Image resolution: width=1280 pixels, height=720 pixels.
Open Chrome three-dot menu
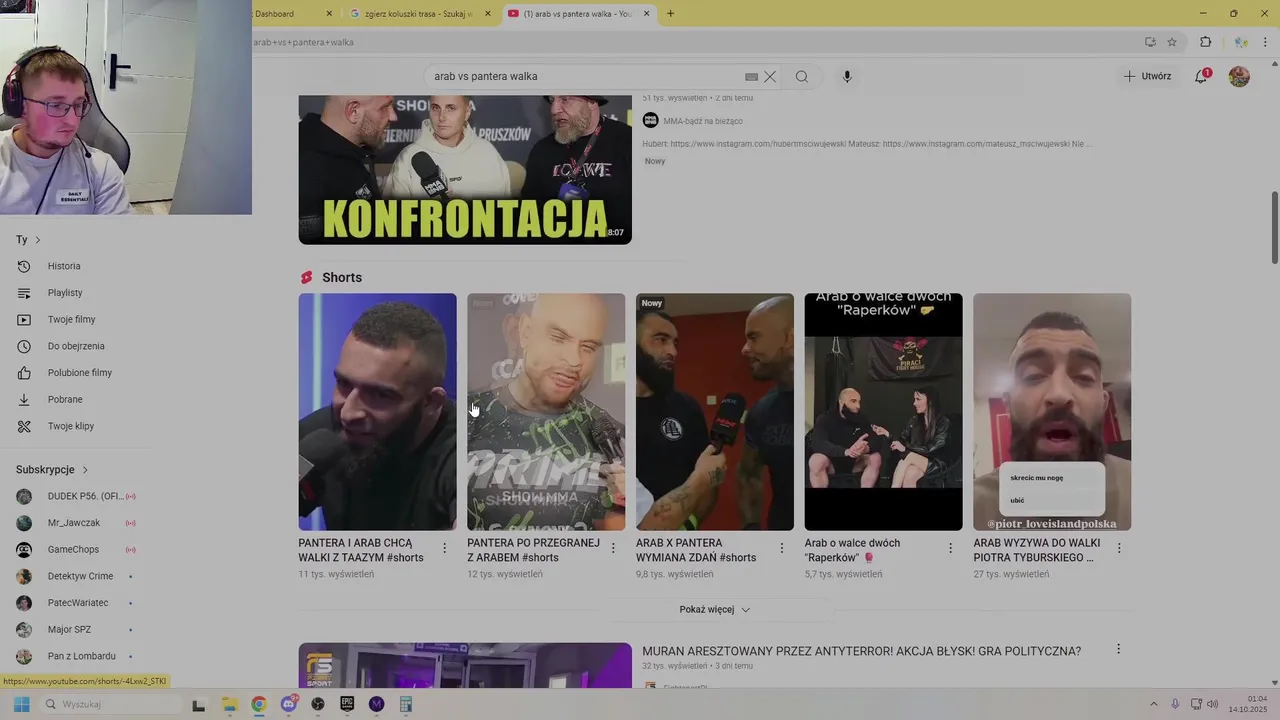[1265, 42]
